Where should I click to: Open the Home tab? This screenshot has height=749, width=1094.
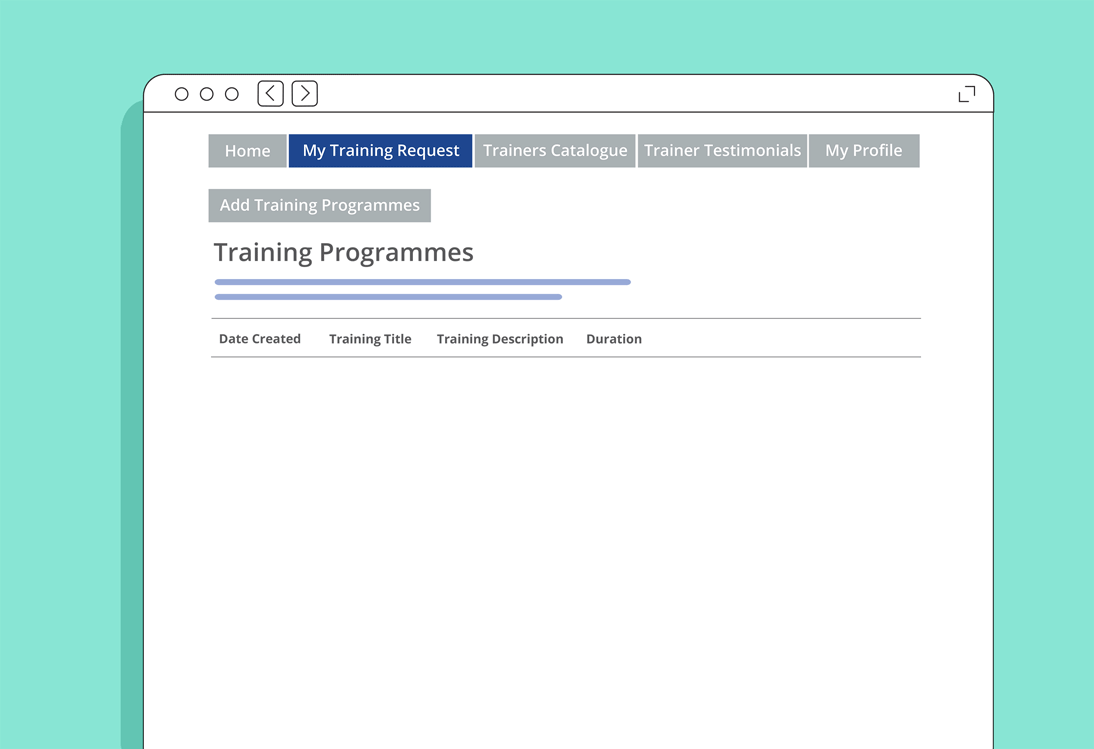pos(247,151)
